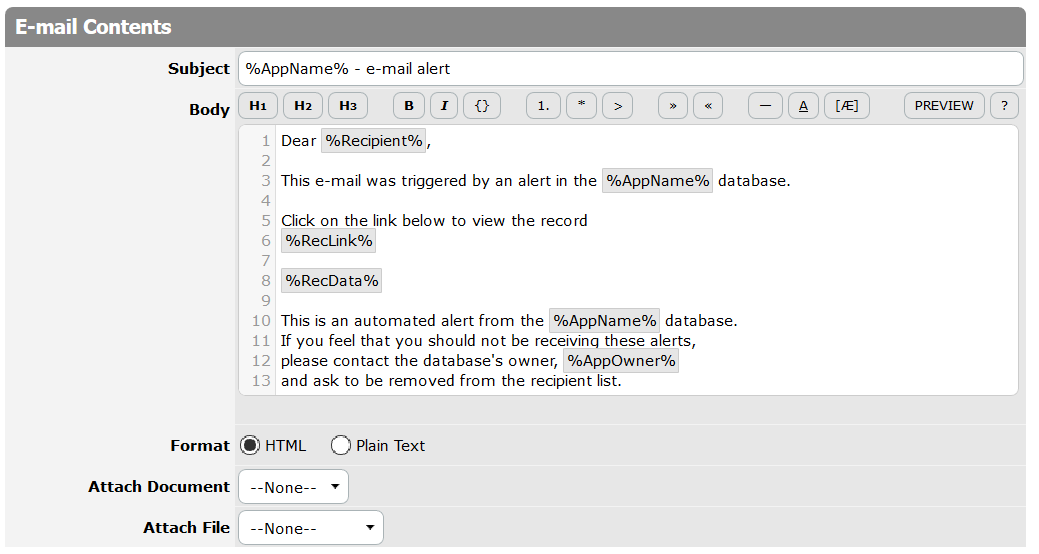Click the %RecLink% token on line 6
This screenshot has width=1039, height=554.
click(x=329, y=241)
